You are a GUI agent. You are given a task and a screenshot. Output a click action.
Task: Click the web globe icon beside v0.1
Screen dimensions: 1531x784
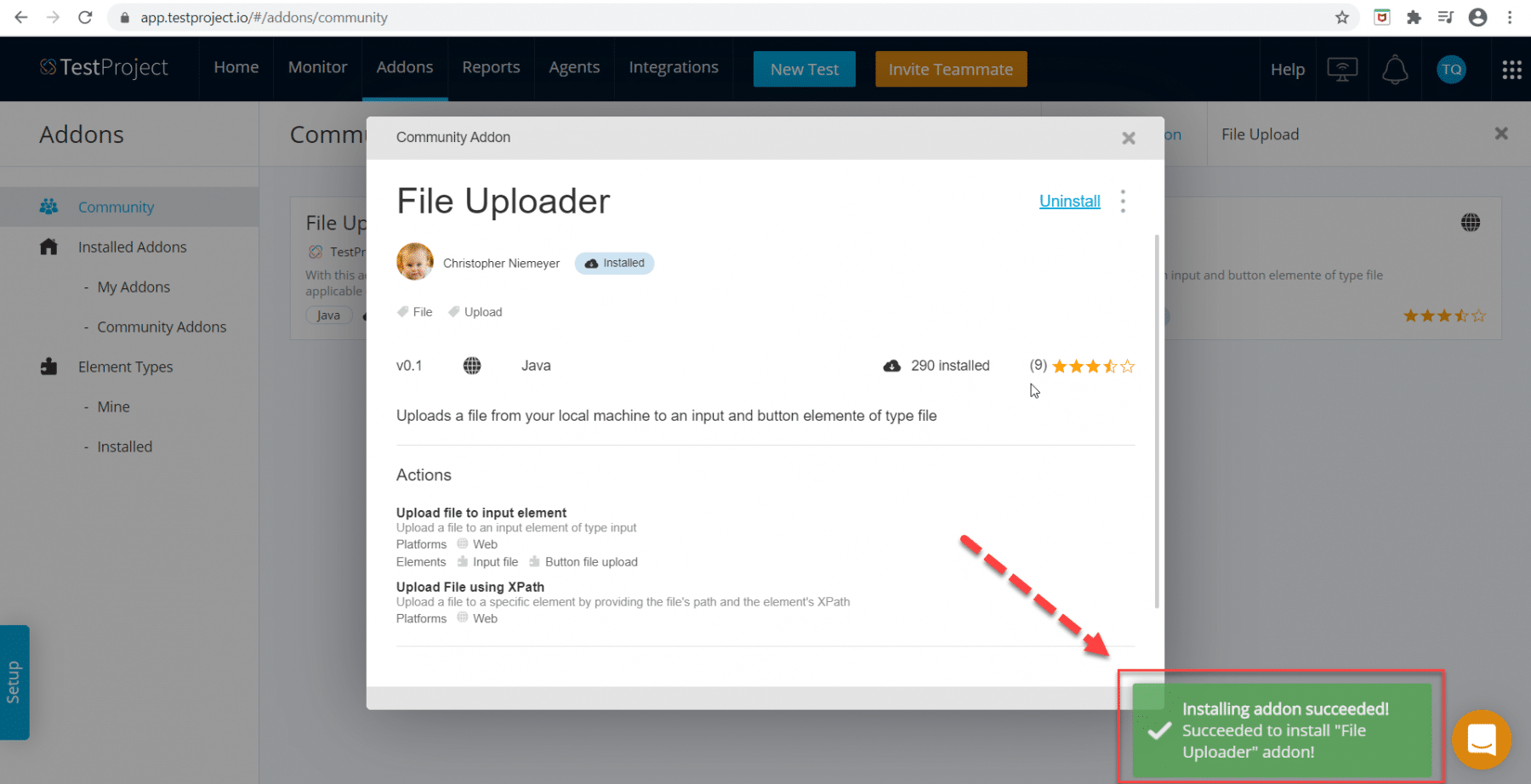(x=472, y=366)
